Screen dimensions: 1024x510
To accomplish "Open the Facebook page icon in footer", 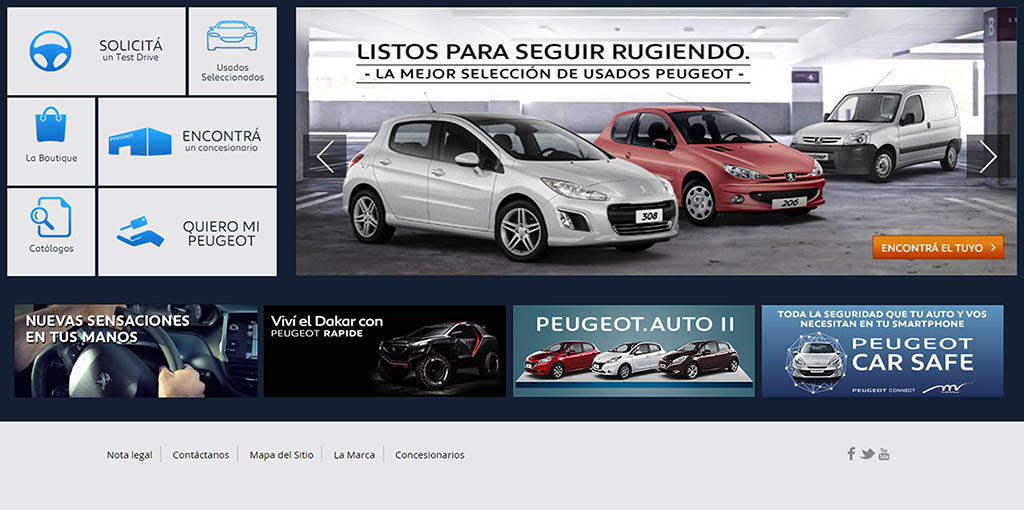I will [851, 454].
